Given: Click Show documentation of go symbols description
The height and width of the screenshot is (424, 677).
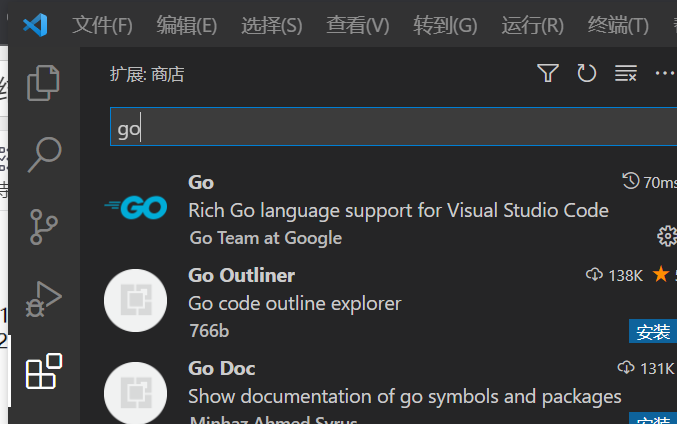Looking at the screenshot, I should coord(405,396).
